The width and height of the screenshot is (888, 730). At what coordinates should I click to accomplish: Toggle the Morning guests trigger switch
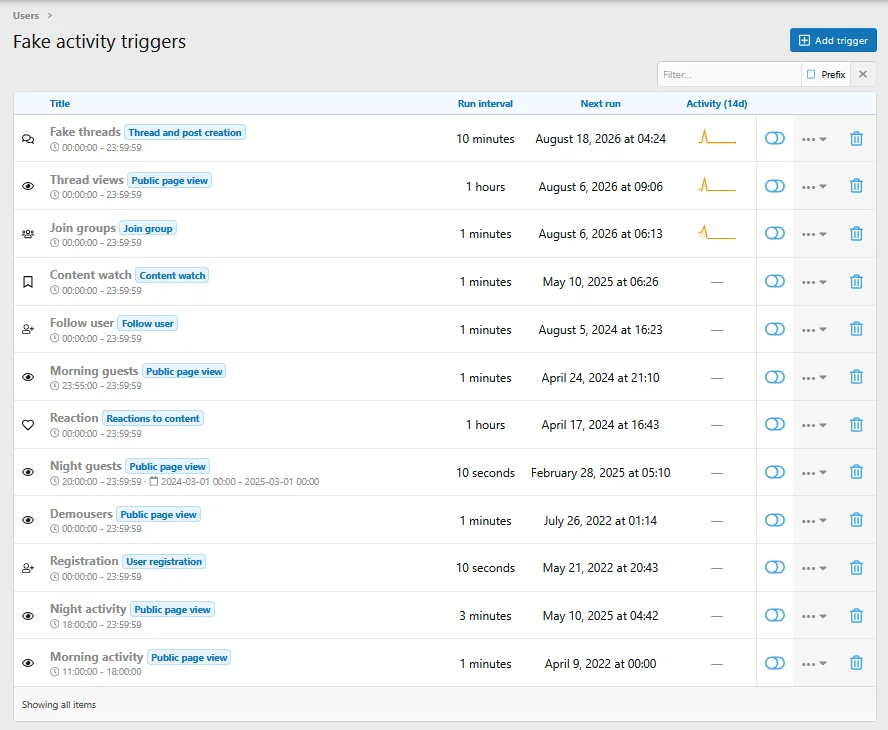775,377
